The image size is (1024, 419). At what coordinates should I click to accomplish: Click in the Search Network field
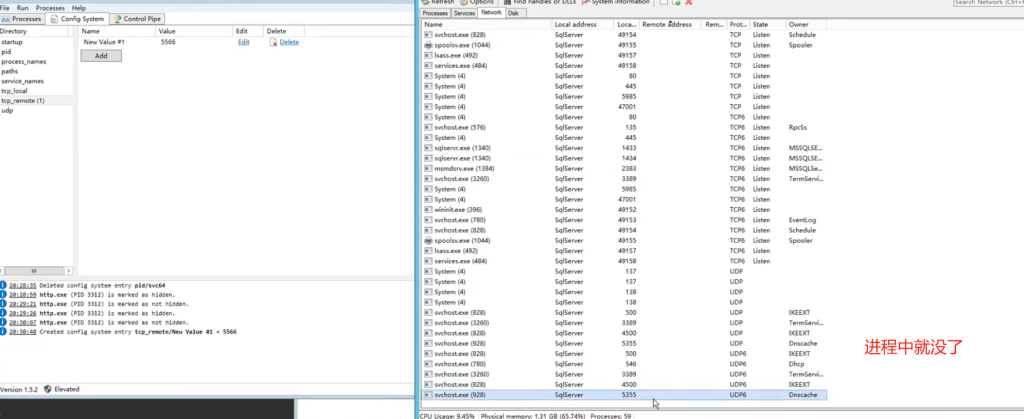pos(988,3)
